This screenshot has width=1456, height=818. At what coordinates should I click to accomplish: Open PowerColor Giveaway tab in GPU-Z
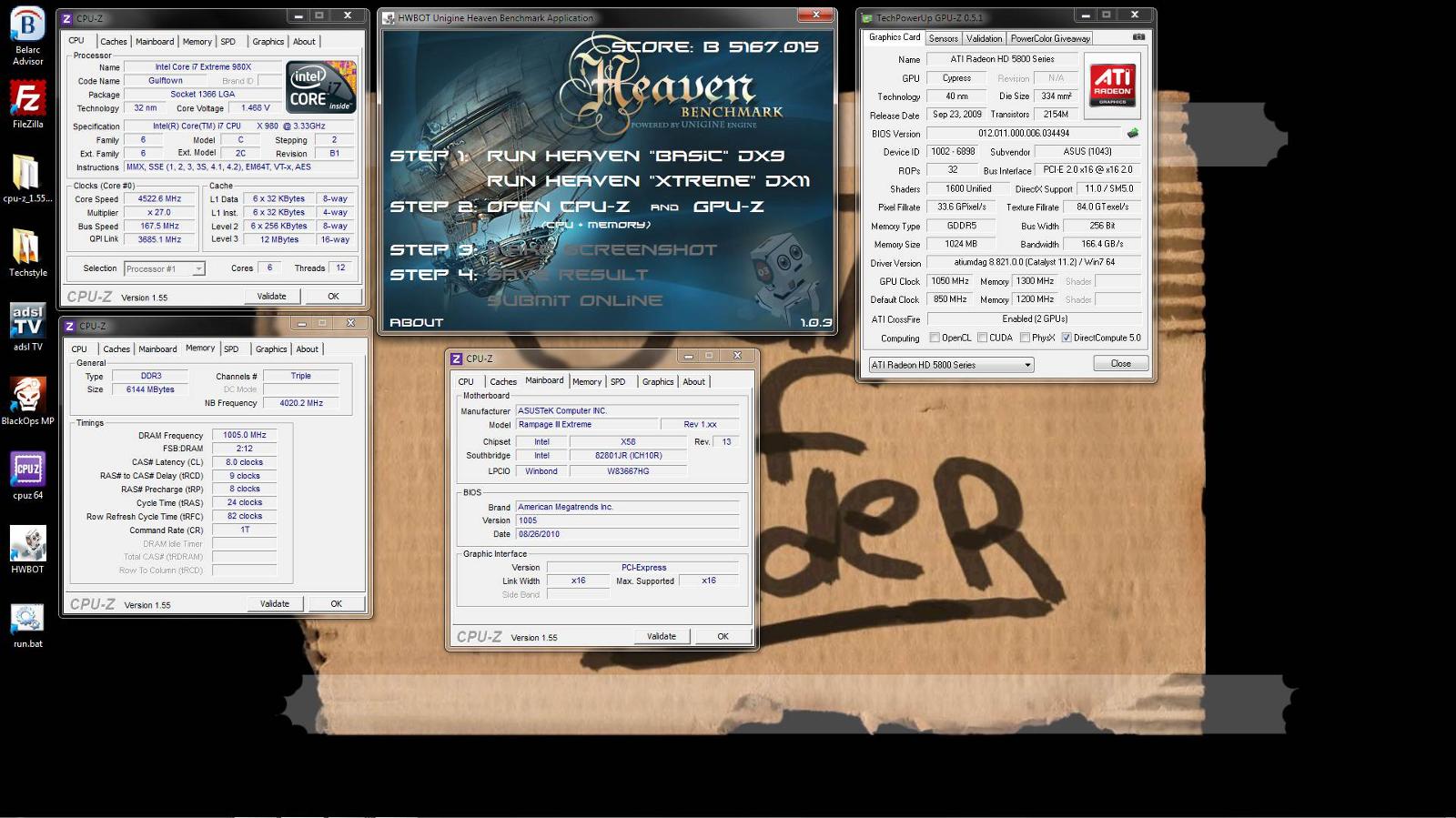[x=1050, y=38]
